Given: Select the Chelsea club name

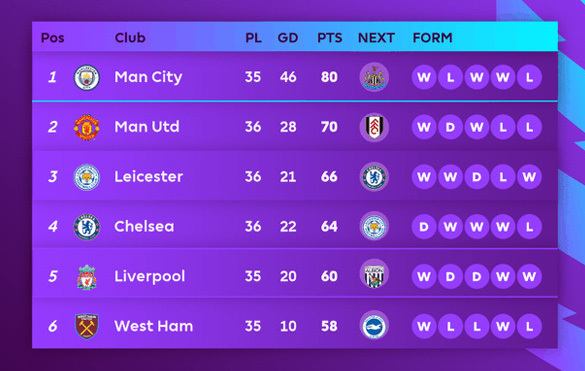Looking at the screenshot, I should (144, 226).
